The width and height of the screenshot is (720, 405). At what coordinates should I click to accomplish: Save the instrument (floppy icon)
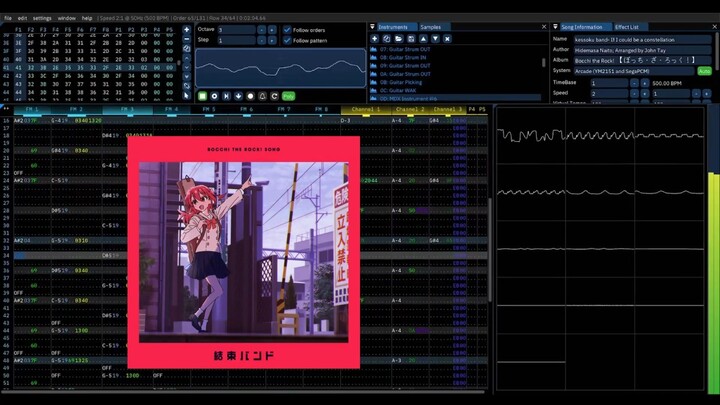[411, 39]
